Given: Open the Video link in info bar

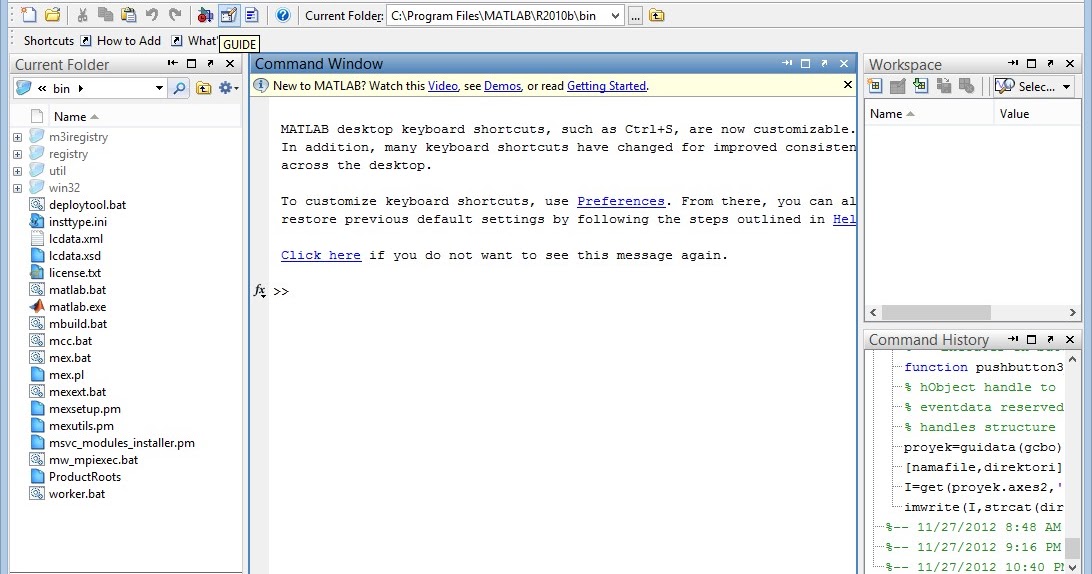Looking at the screenshot, I should (x=443, y=86).
